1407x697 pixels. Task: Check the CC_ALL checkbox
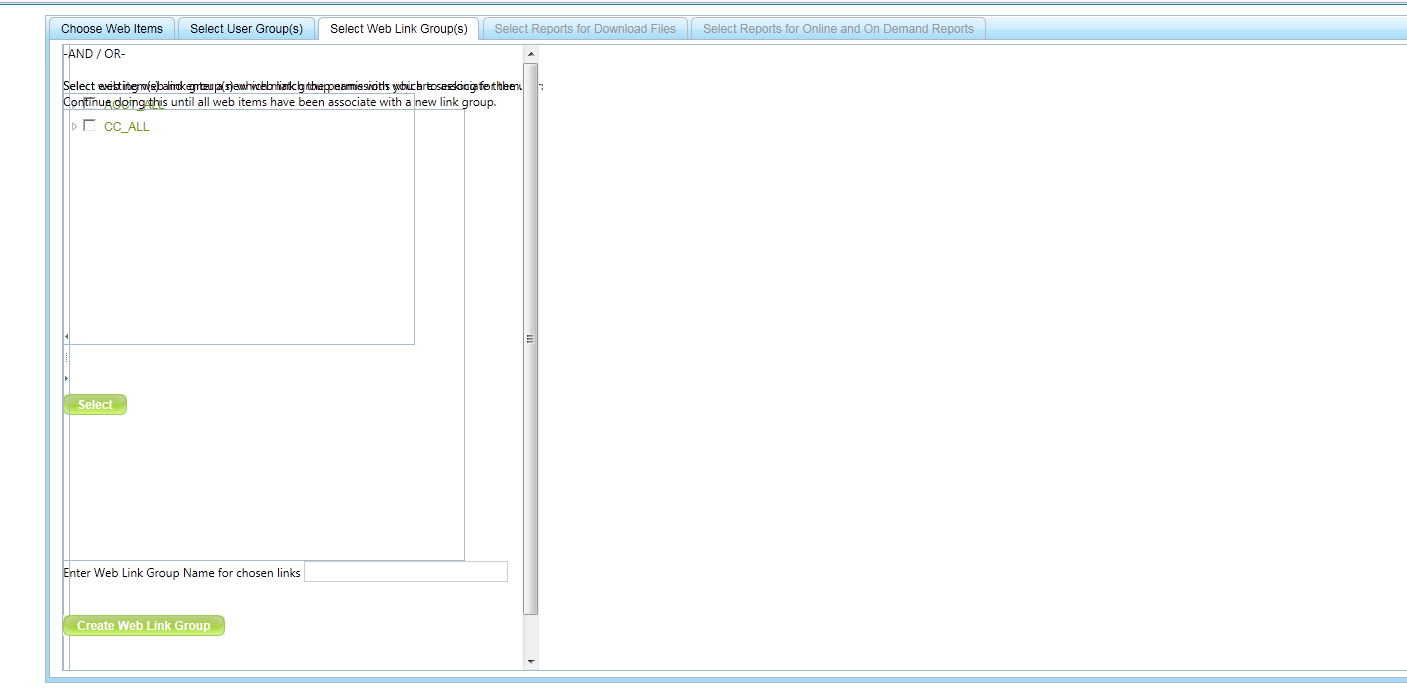click(90, 126)
